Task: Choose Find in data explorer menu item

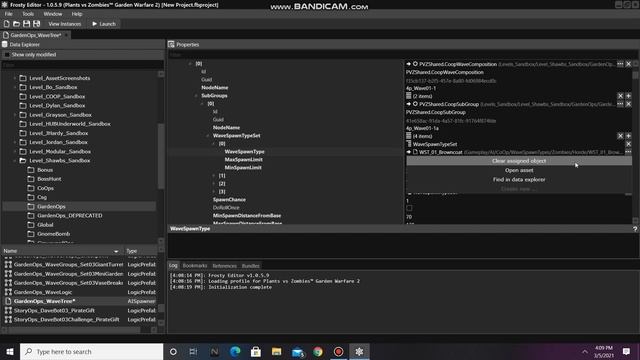Action: [519, 180]
